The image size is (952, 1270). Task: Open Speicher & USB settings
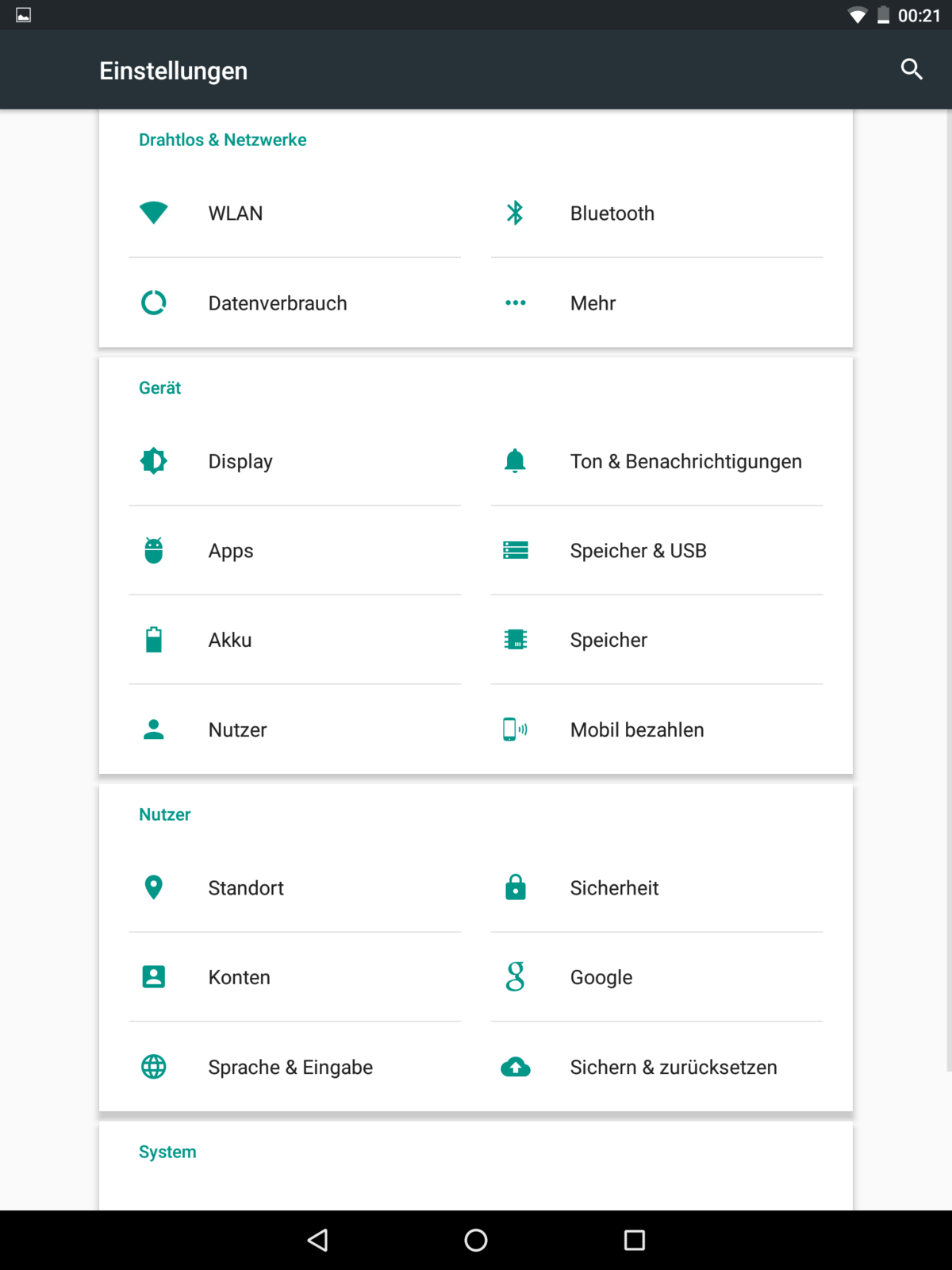point(638,551)
